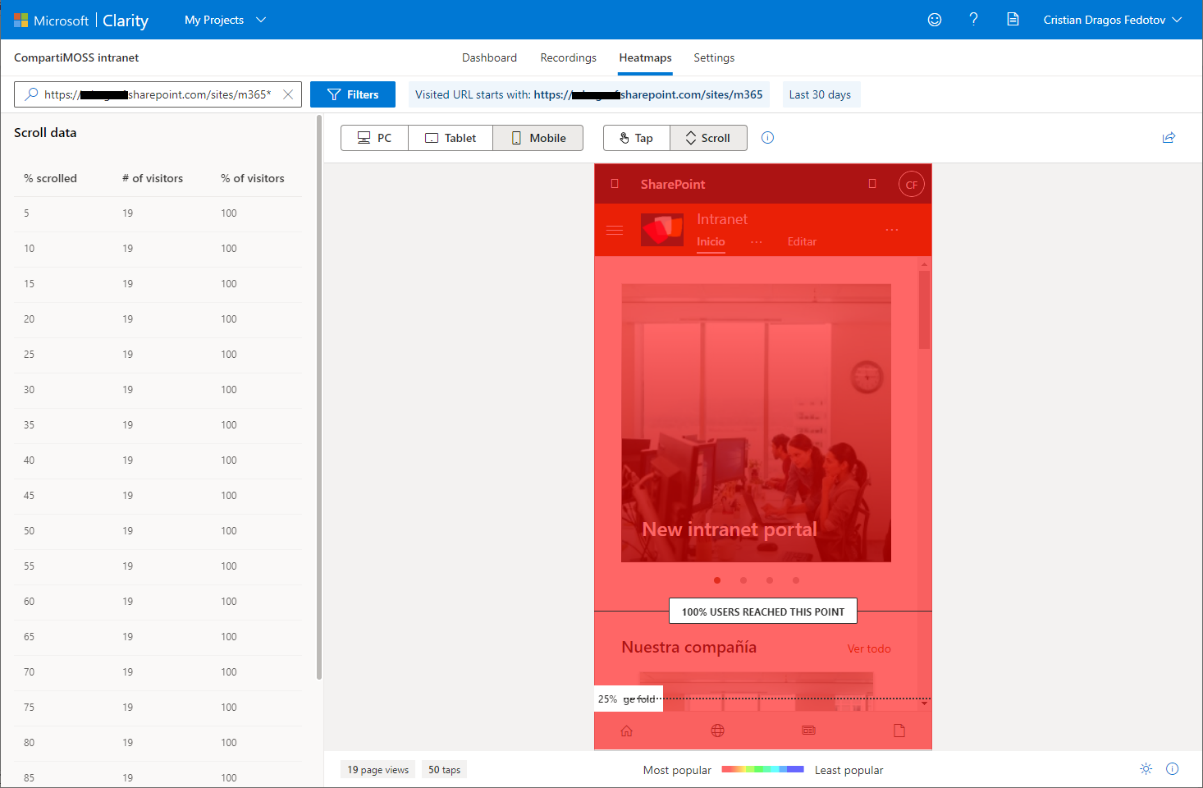
Task: Click the help question mark icon
Action: pyautogui.click(x=973, y=19)
